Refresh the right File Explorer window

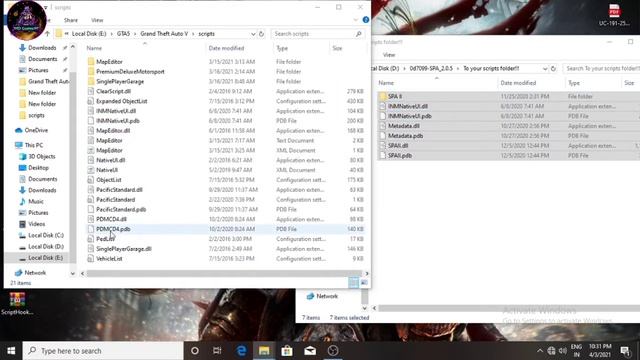(x=553, y=69)
